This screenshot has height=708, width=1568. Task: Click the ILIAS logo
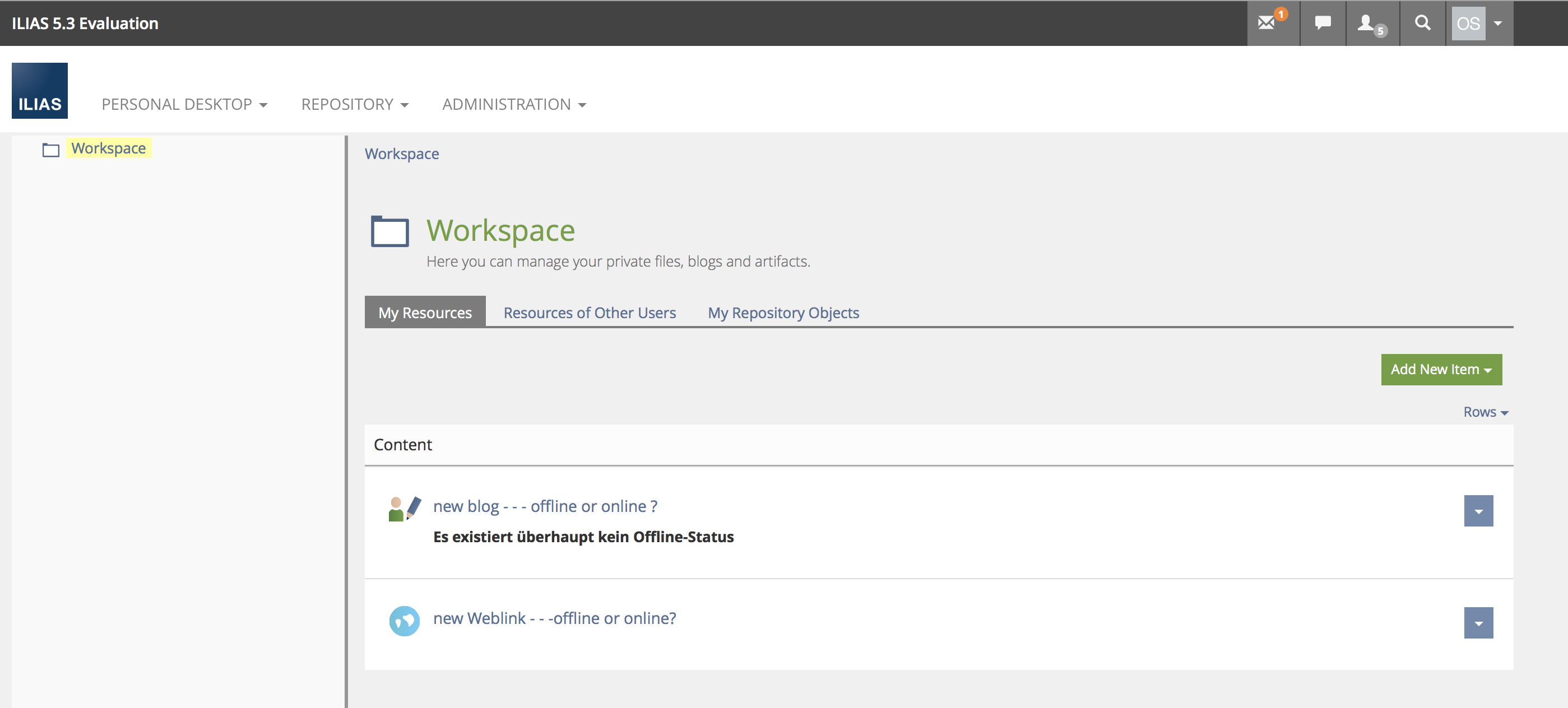[40, 90]
